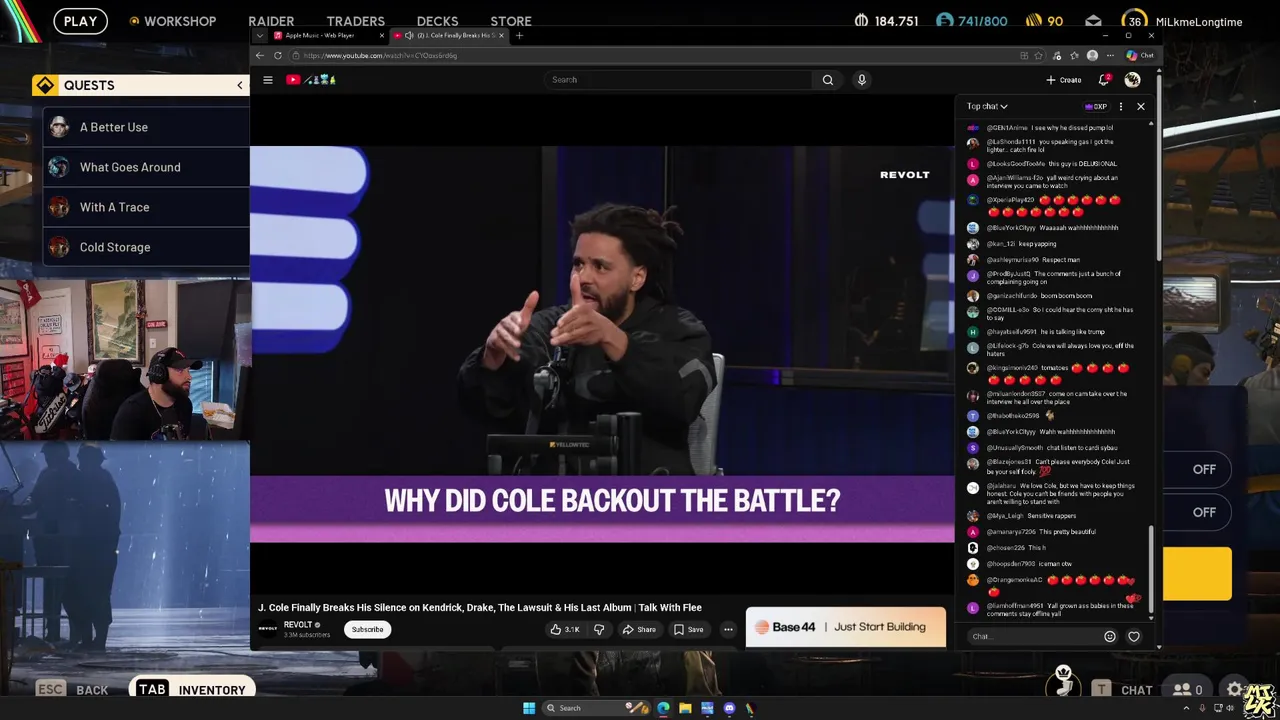Open the STORE game menu
The width and height of the screenshot is (1280, 720).
[511, 21]
